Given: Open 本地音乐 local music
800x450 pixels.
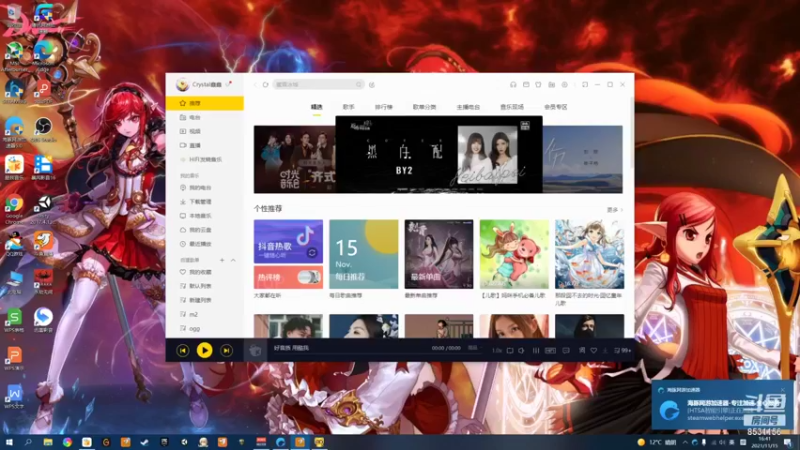Looking at the screenshot, I should (205, 216).
